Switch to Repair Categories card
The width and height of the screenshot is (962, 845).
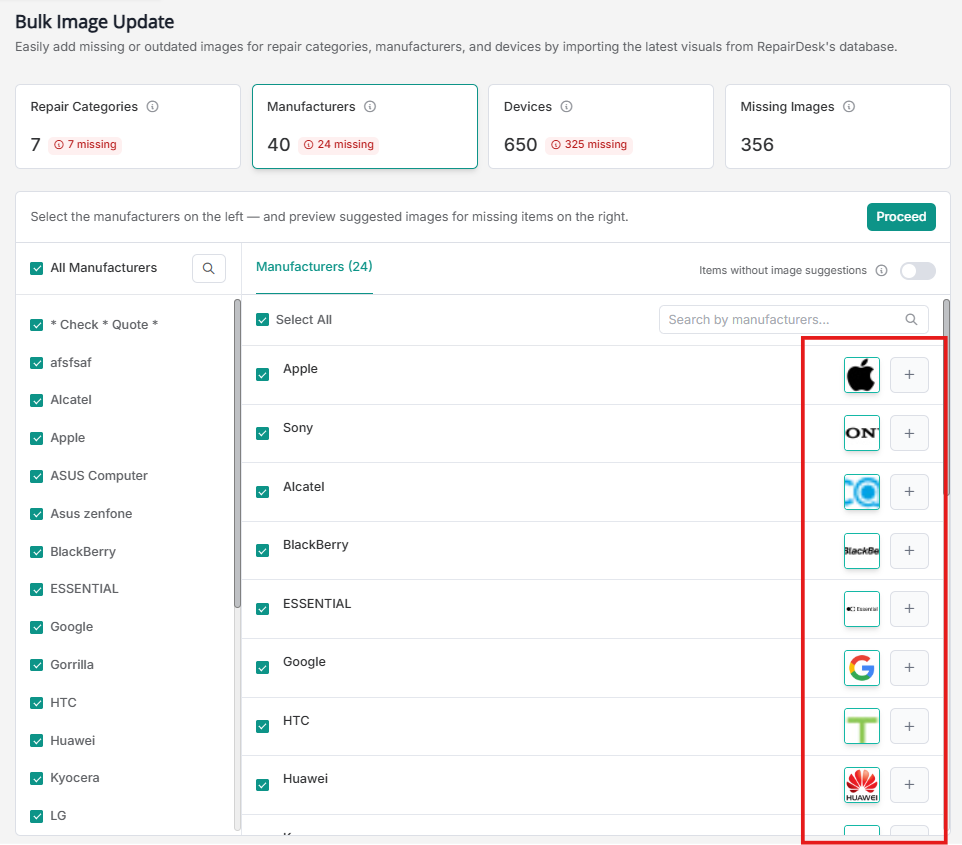coord(128,126)
